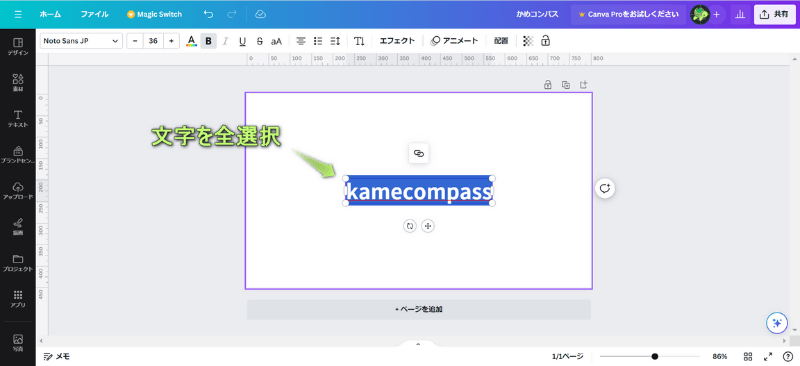Open 配置 position panel
Image resolution: width=800 pixels, height=366 pixels.
pyautogui.click(x=501, y=41)
